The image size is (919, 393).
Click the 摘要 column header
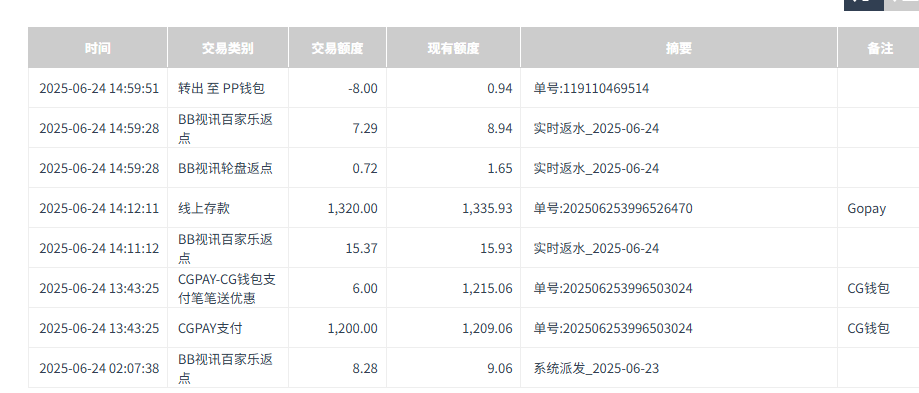point(679,48)
